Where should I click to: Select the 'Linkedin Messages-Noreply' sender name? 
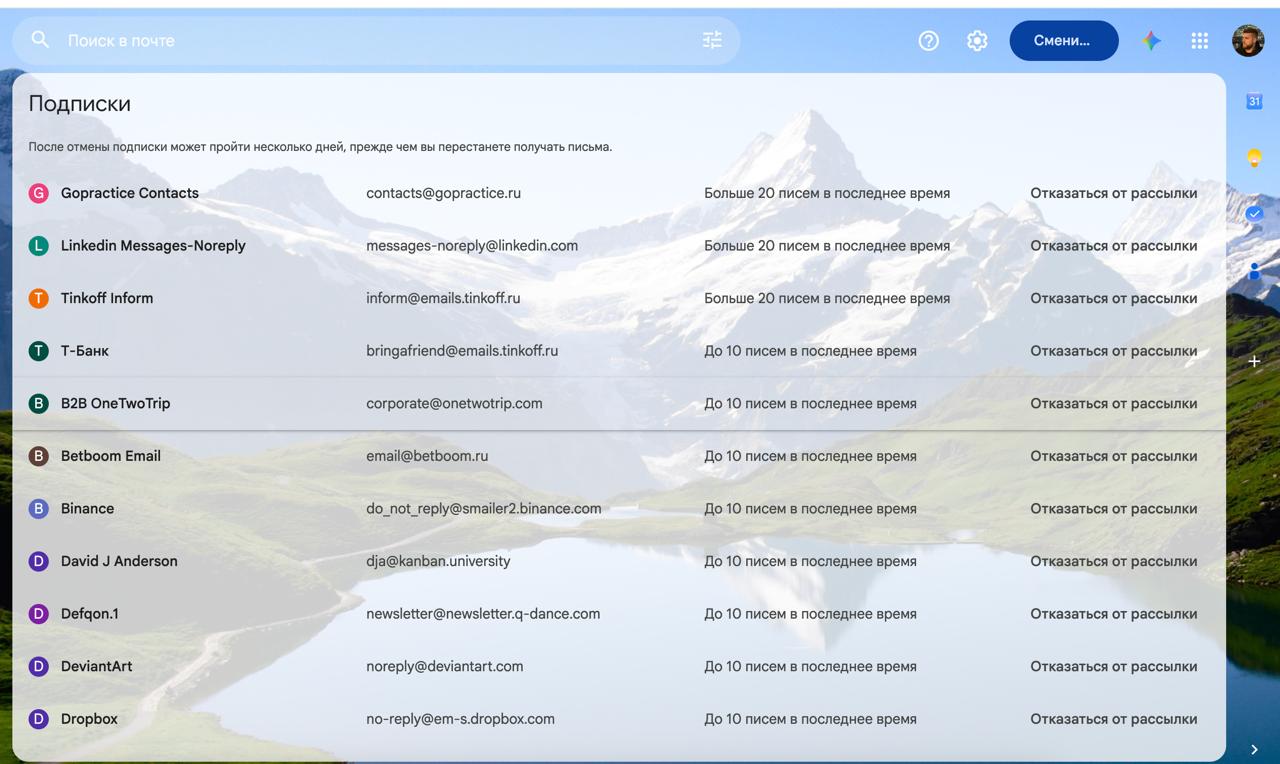click(153, 246)
